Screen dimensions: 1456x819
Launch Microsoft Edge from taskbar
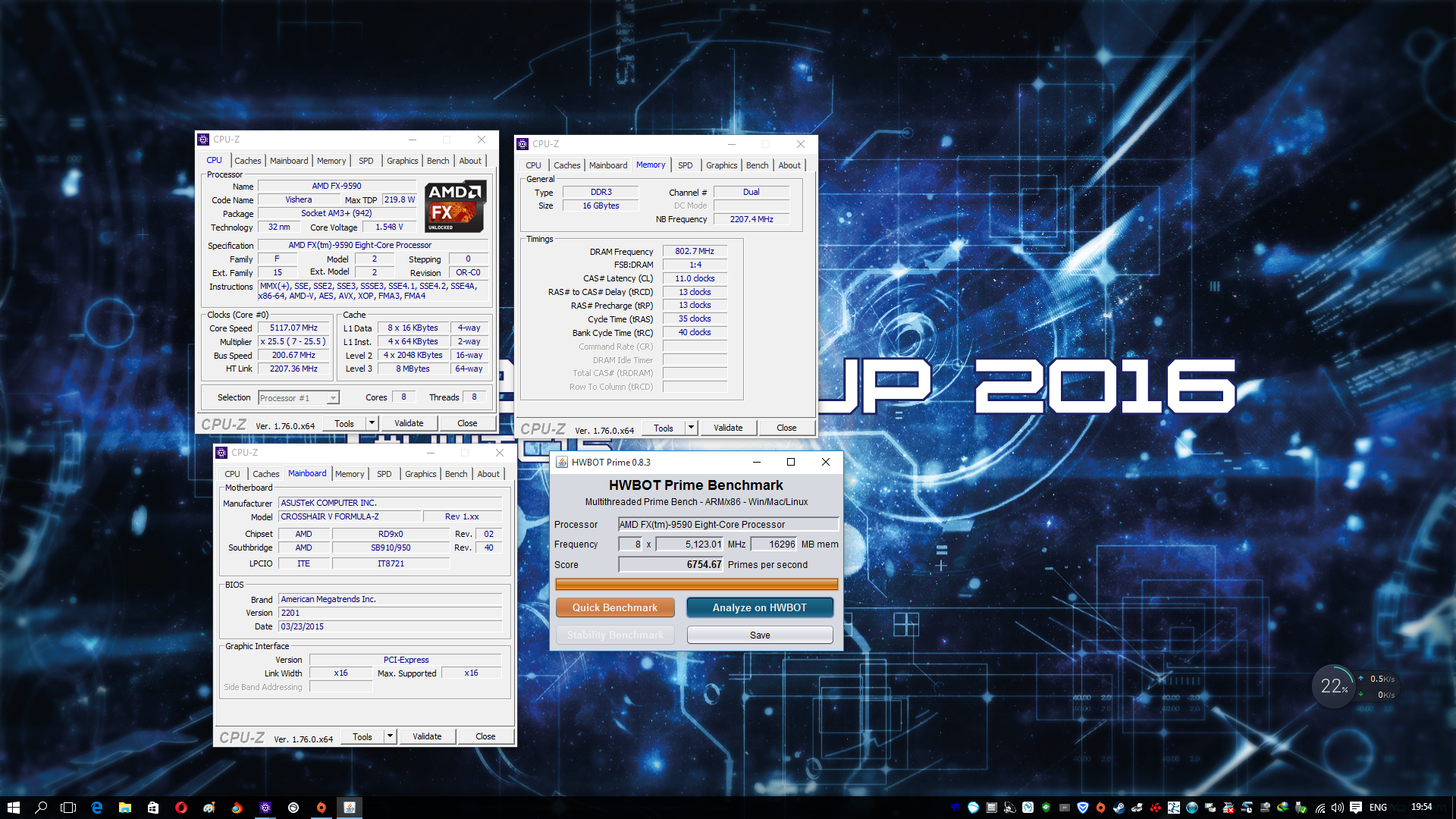pos(97,808)
